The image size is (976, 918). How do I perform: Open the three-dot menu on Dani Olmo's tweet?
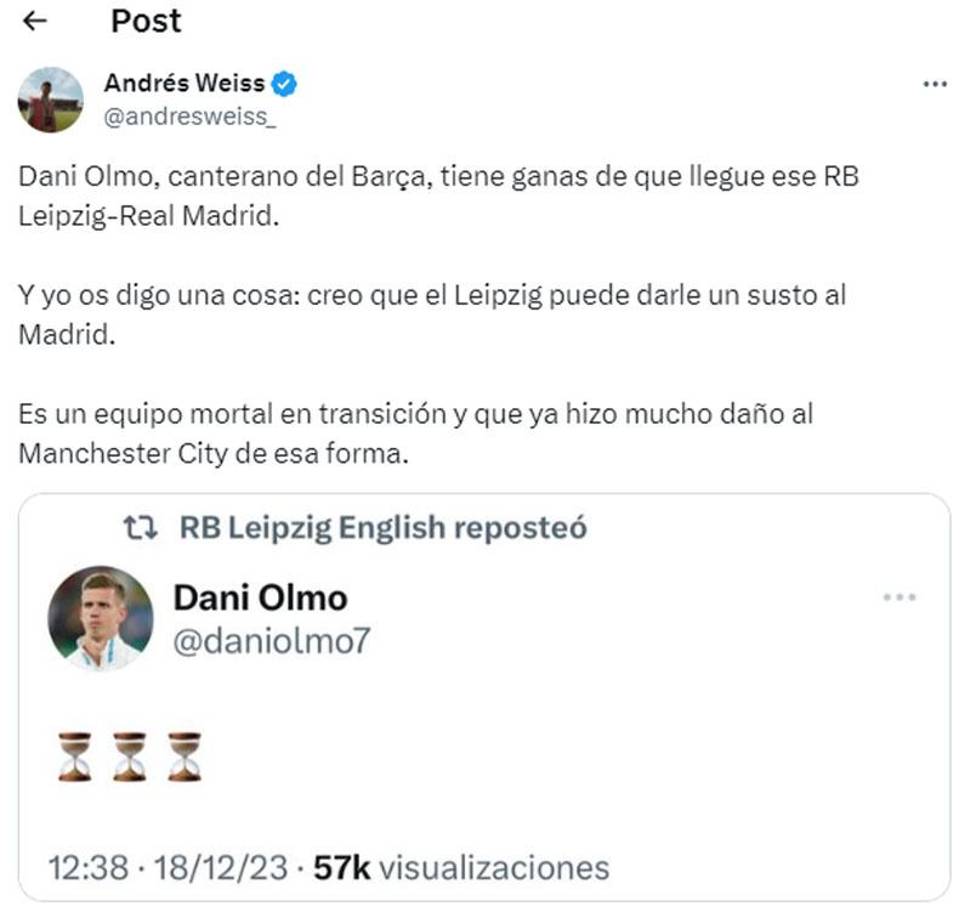point(901,595)
